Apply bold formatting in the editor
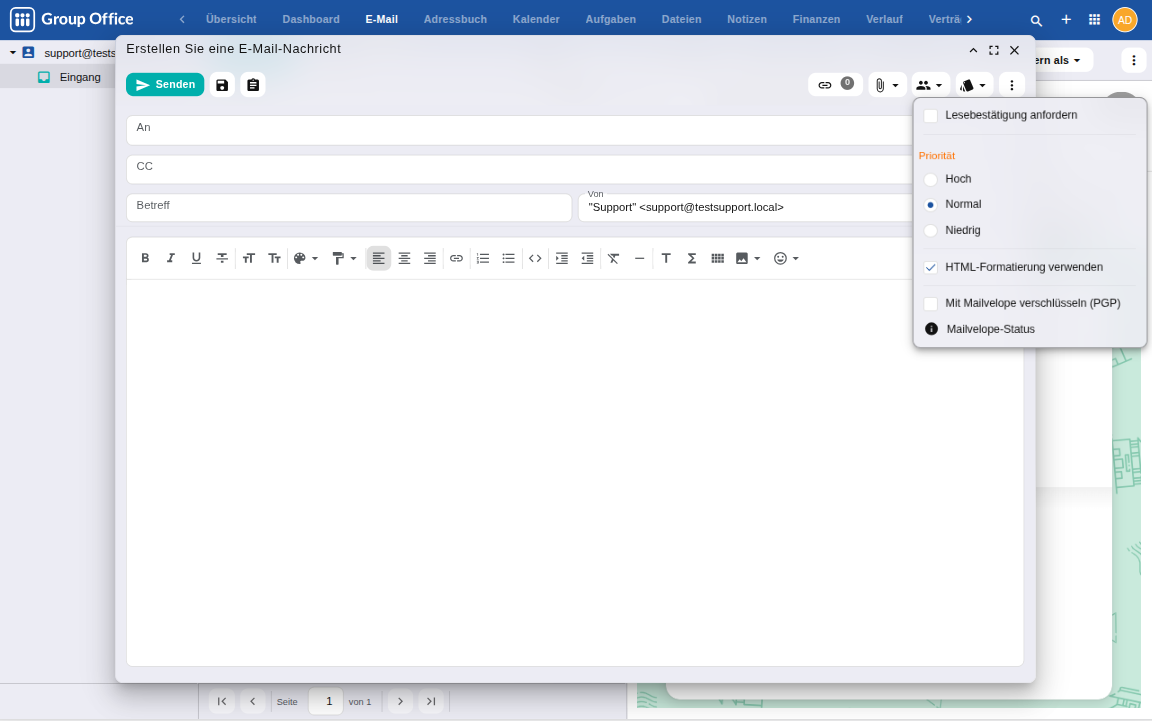 point(145,258)
